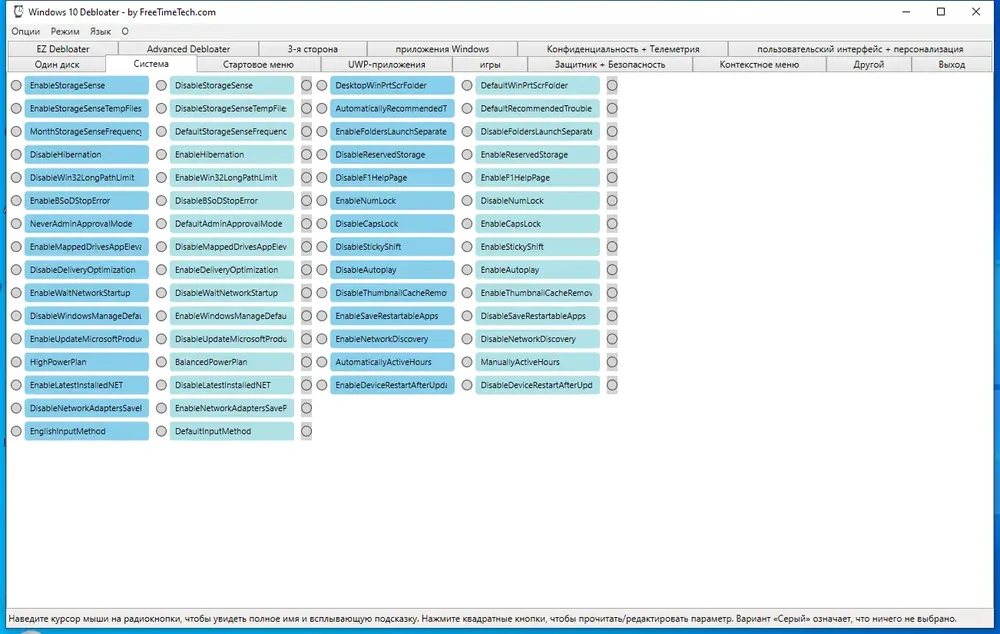Select the Система tab

(151, 64)
